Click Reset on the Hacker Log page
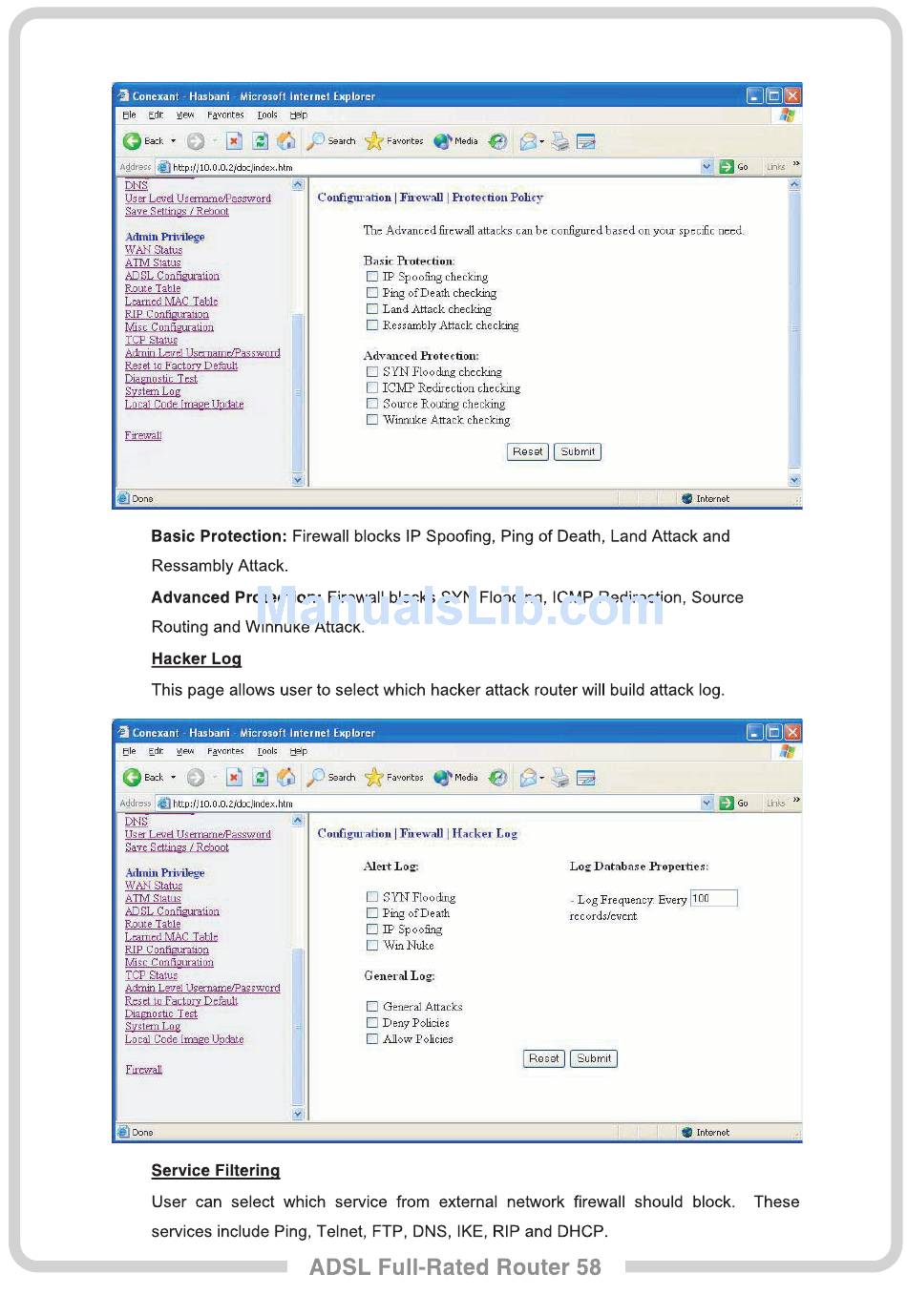Viewport: 907px width, 1316px height. [x=544, y=1058]
